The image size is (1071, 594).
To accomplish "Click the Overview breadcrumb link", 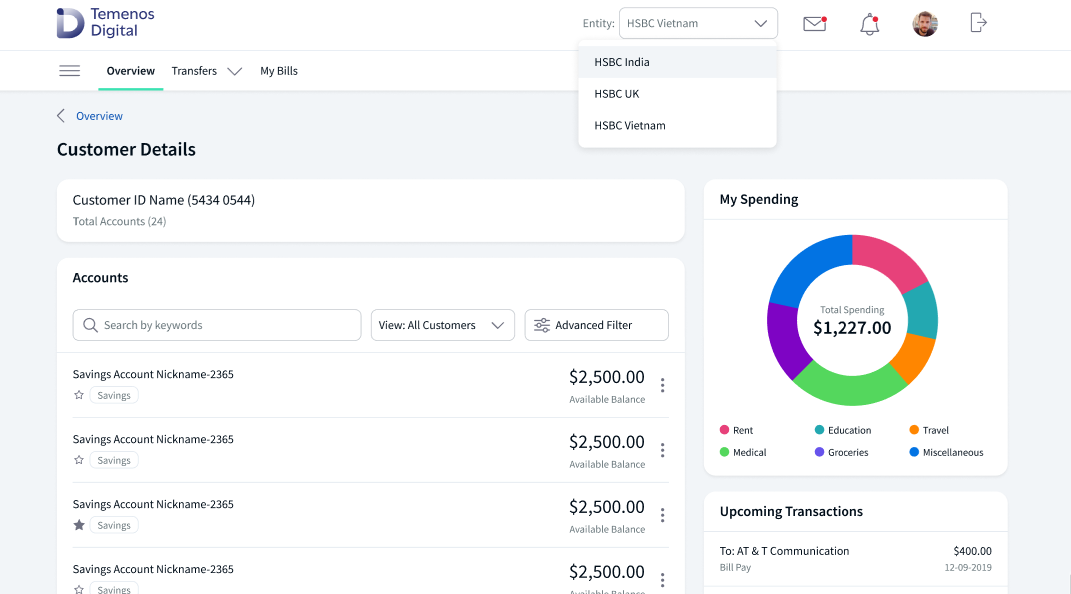I will [x=100, y=116].
